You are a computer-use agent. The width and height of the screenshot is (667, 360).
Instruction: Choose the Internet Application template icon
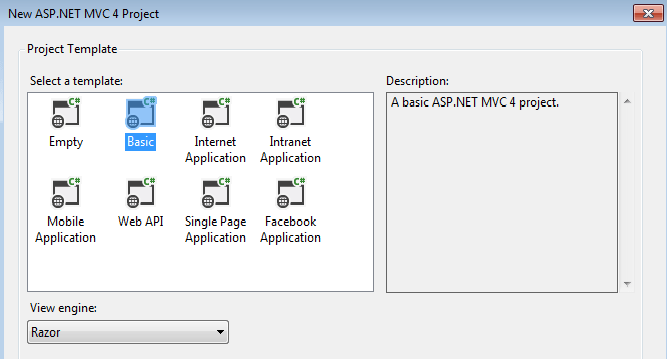[216, 113]
